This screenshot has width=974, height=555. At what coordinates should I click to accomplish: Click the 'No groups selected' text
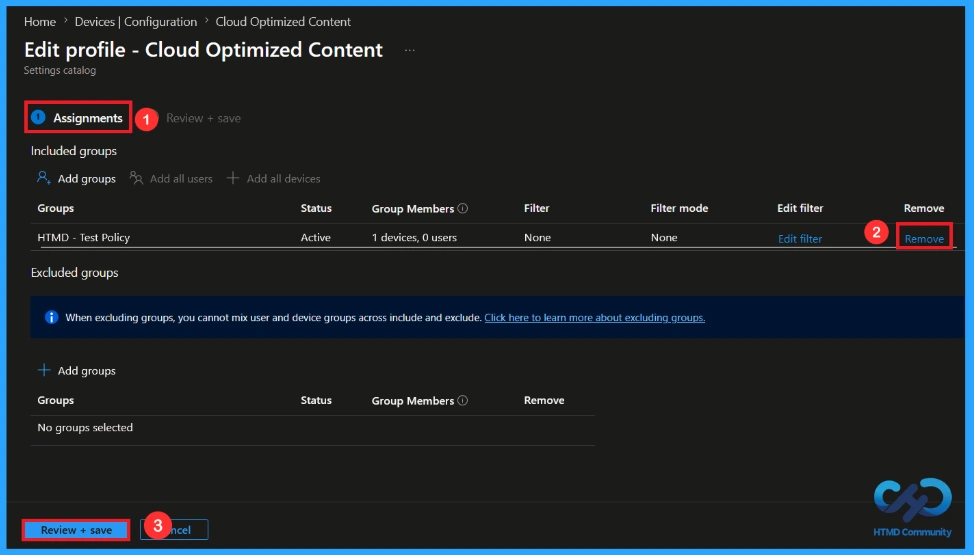(x=85, y=428)
